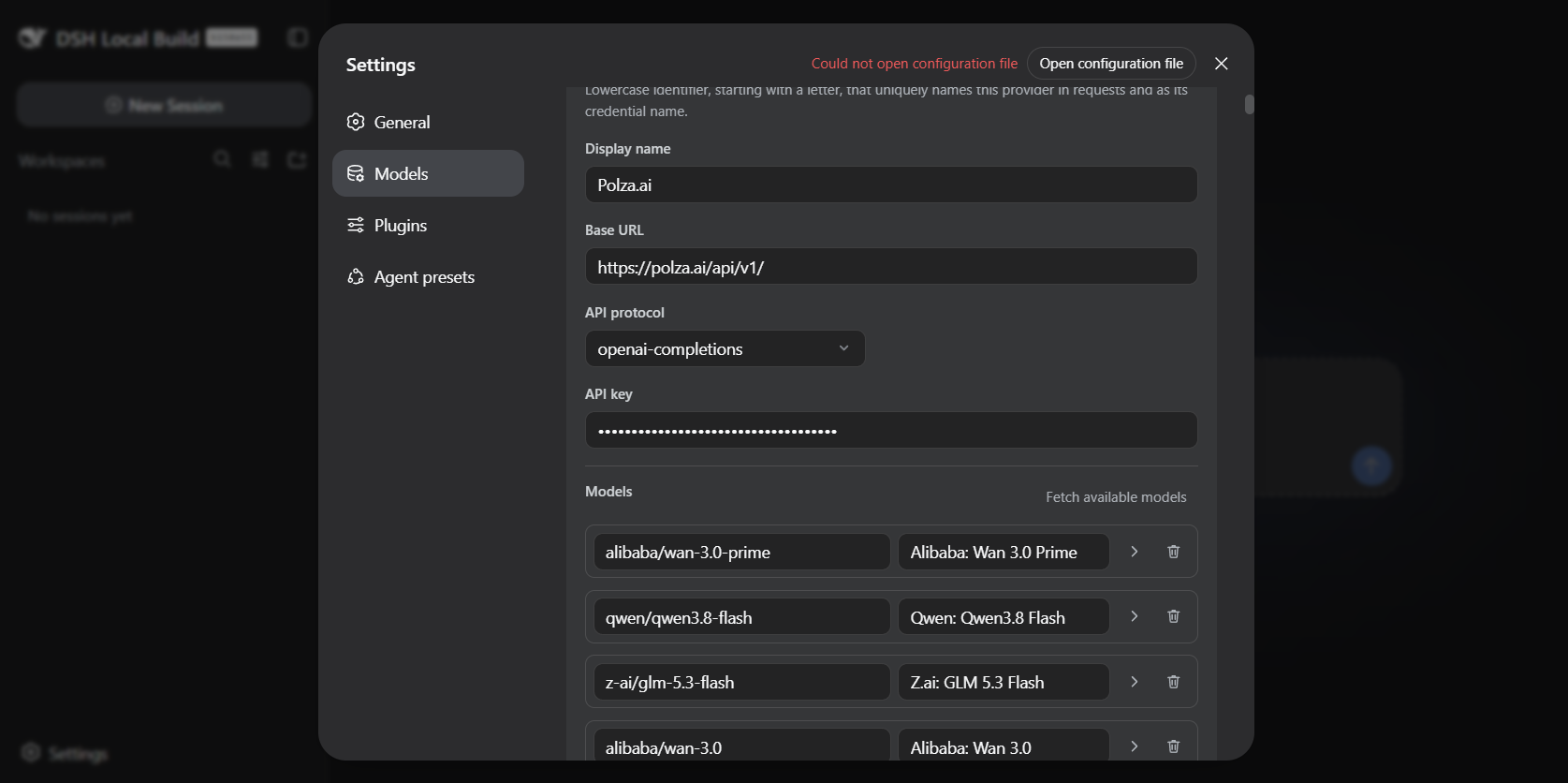This screenshot has height=783, width=1568.
Task: Click the 'Models' heading above the model list
Action: point(608,492)
